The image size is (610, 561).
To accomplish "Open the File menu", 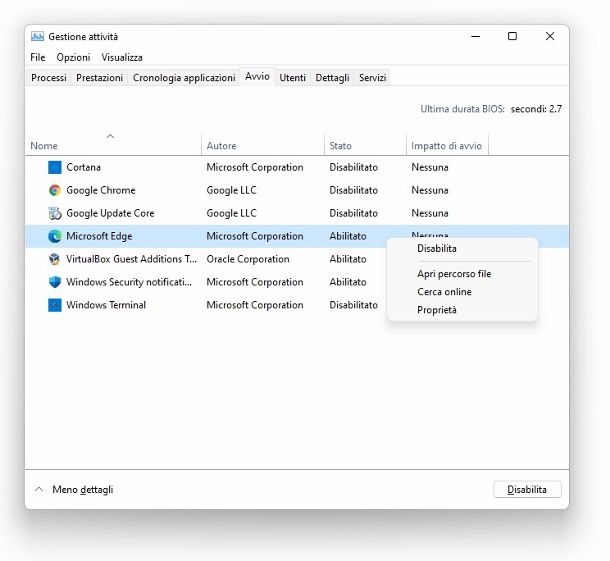I will click(38, 58).
